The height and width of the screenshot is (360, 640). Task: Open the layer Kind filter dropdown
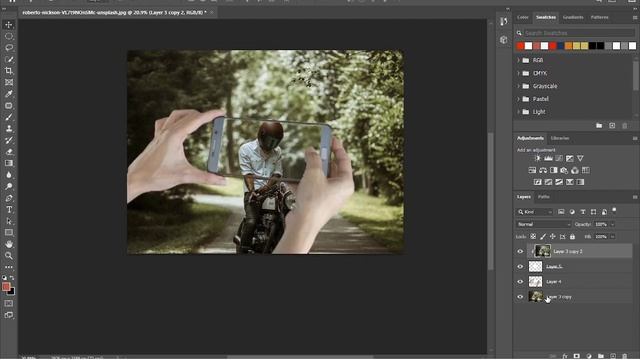pyautogui.click(x=535, y=212)
